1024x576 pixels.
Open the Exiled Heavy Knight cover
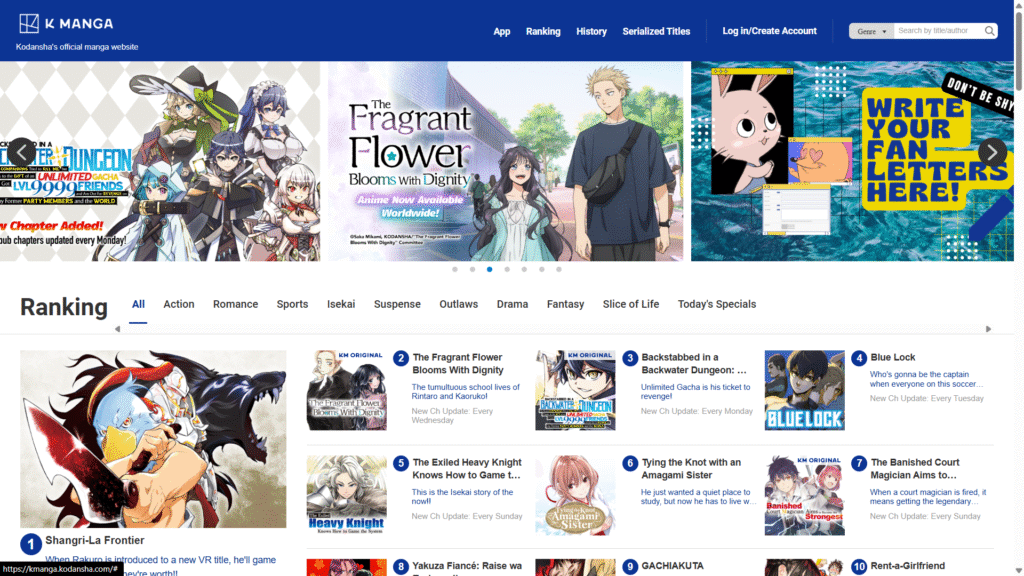(347, 496)
